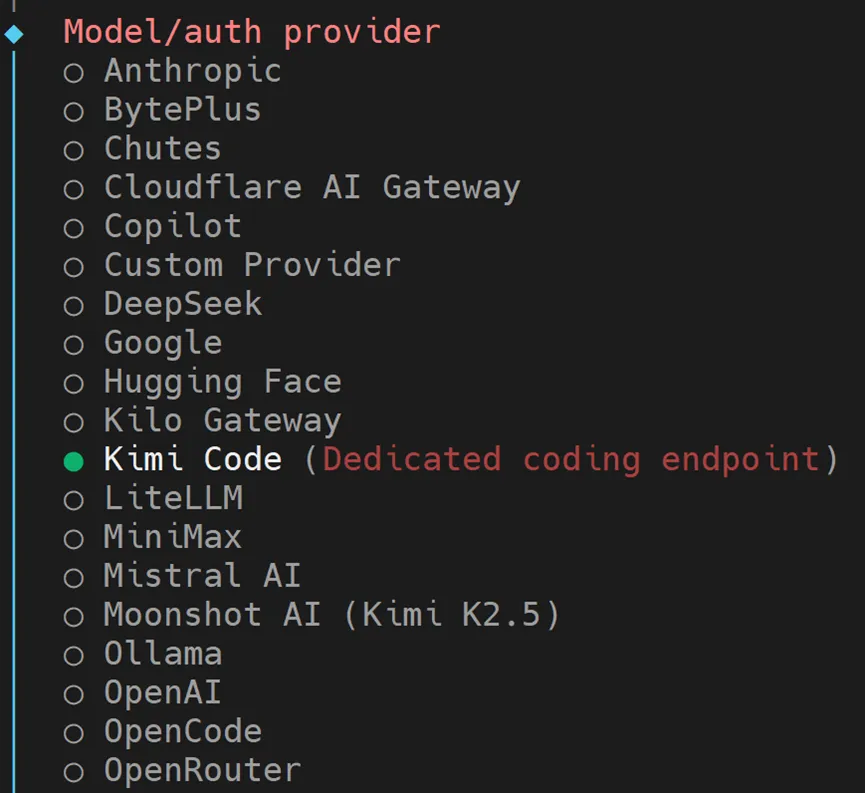
Task: Pick OpenRouter from the list
Action: (x=73, y=772)
